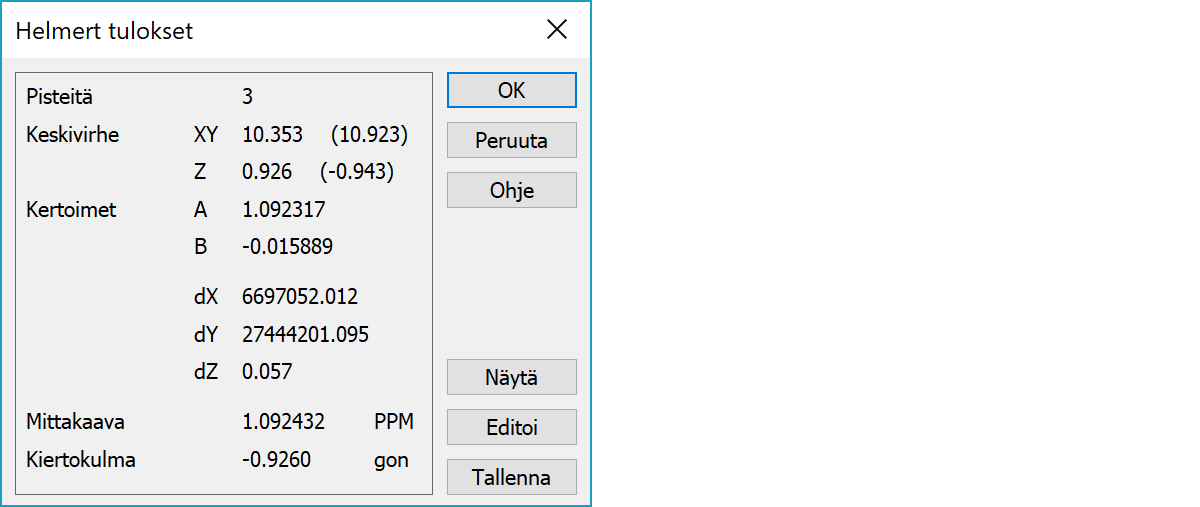Image resolution: width=1200 pixels, height=507 pixels.
Task: Click the Kiertokulma value -0.9260
Action: point(276,461)
